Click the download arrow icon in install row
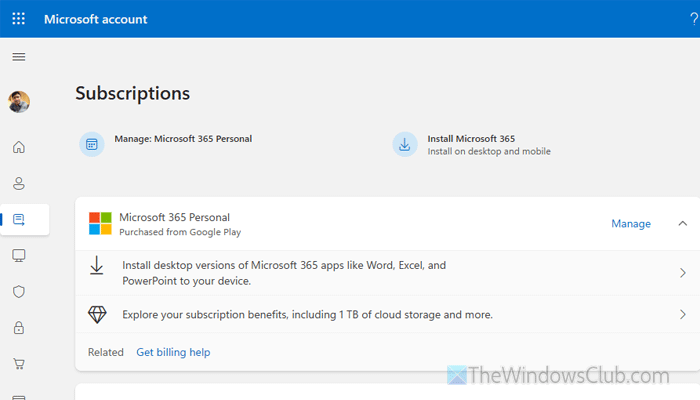This screenshot has height=400, width=700. pyautogui.click(x=96, y=265)
